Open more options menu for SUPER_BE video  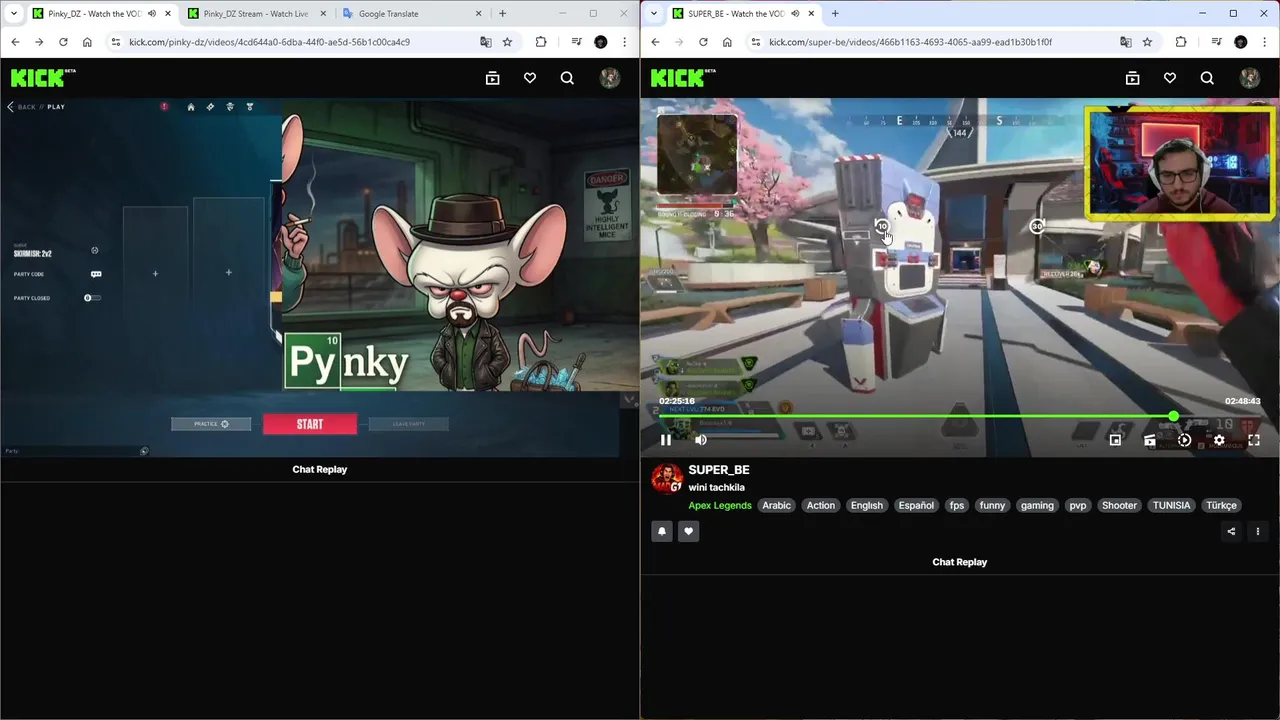coord(1258,532)
